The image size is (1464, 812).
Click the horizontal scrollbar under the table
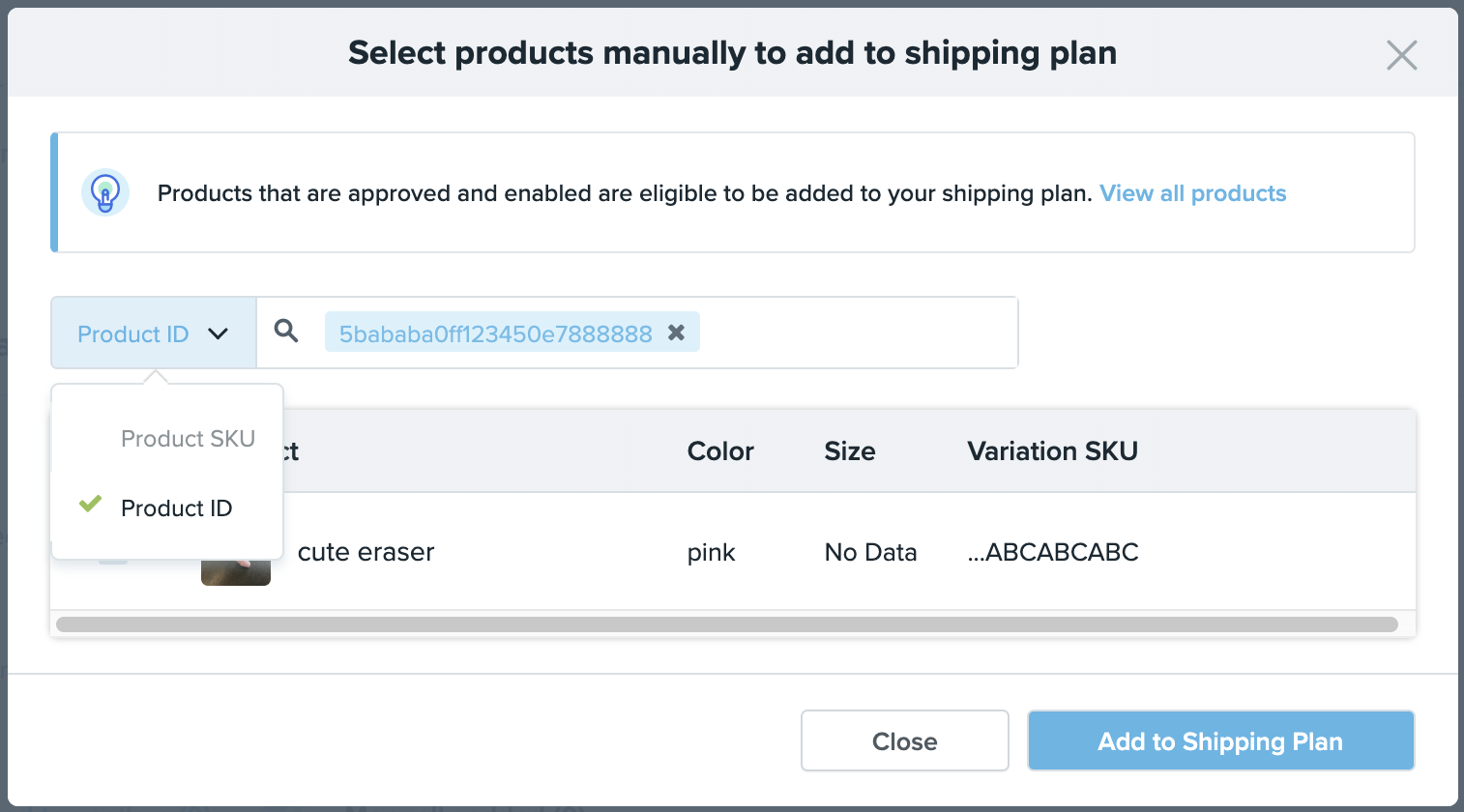726,624
